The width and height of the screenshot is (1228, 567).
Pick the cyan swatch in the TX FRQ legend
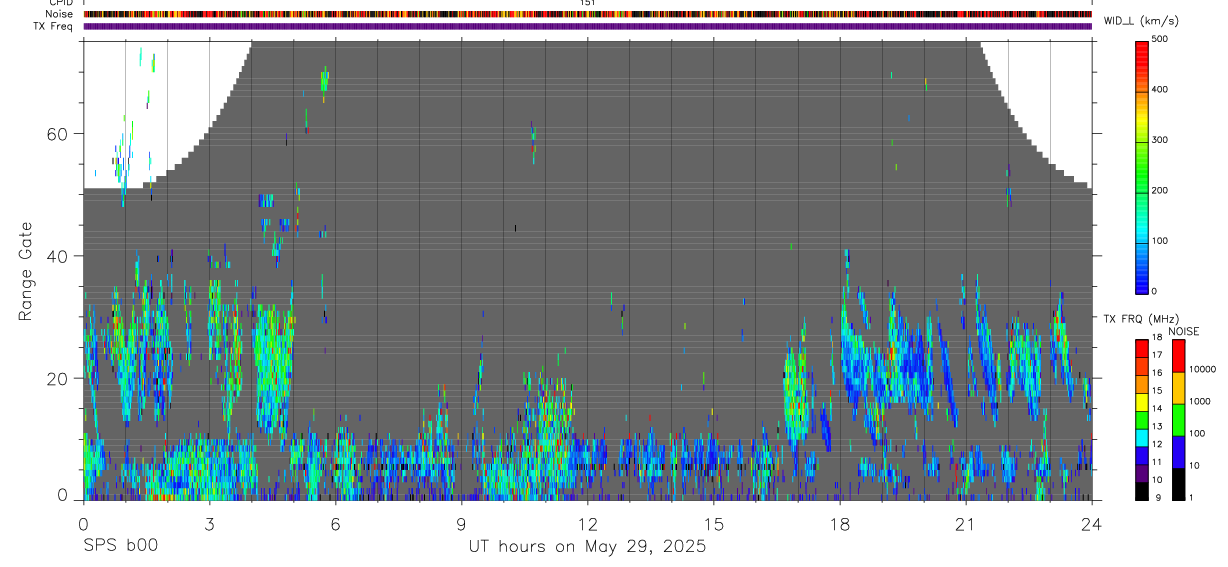point(1142,438)
